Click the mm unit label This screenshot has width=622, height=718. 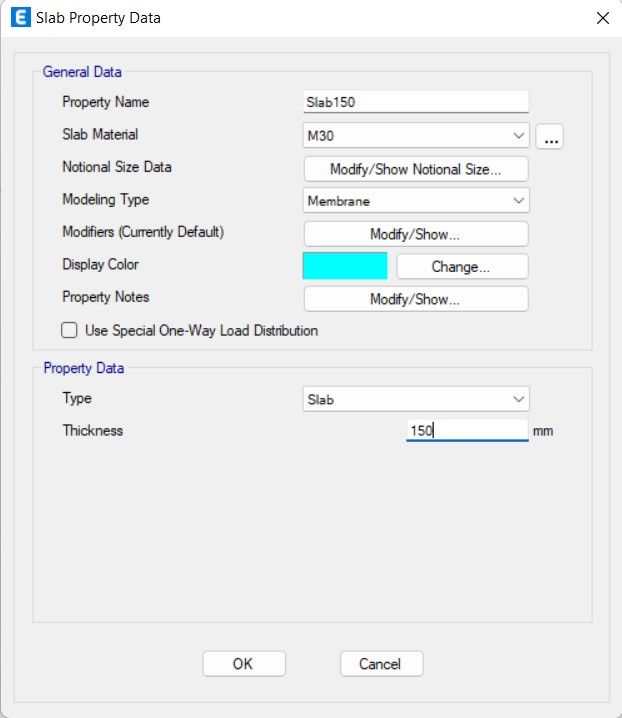point(543,431)
